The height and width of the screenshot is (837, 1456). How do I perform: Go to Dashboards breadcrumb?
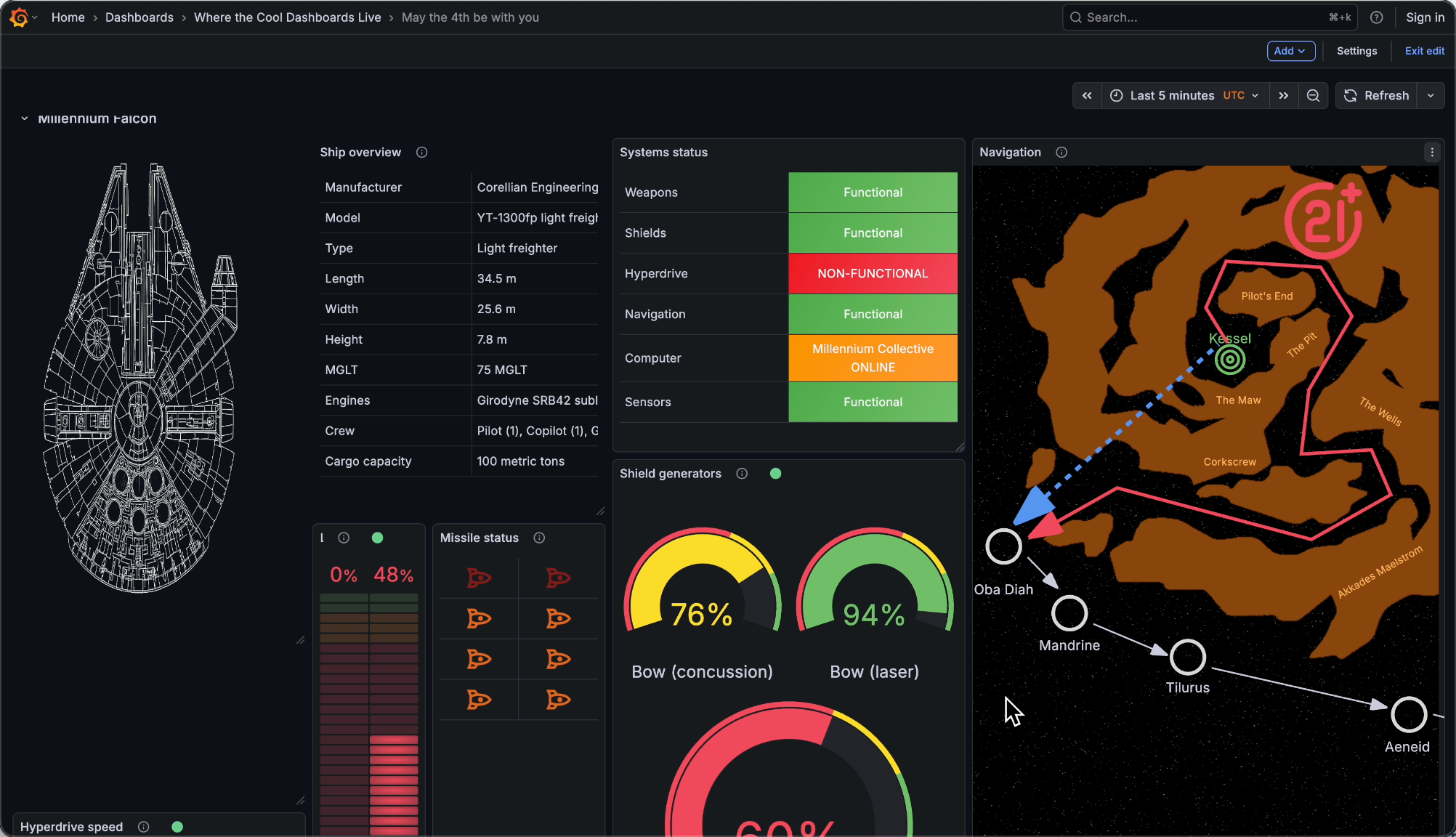(139, 17)
